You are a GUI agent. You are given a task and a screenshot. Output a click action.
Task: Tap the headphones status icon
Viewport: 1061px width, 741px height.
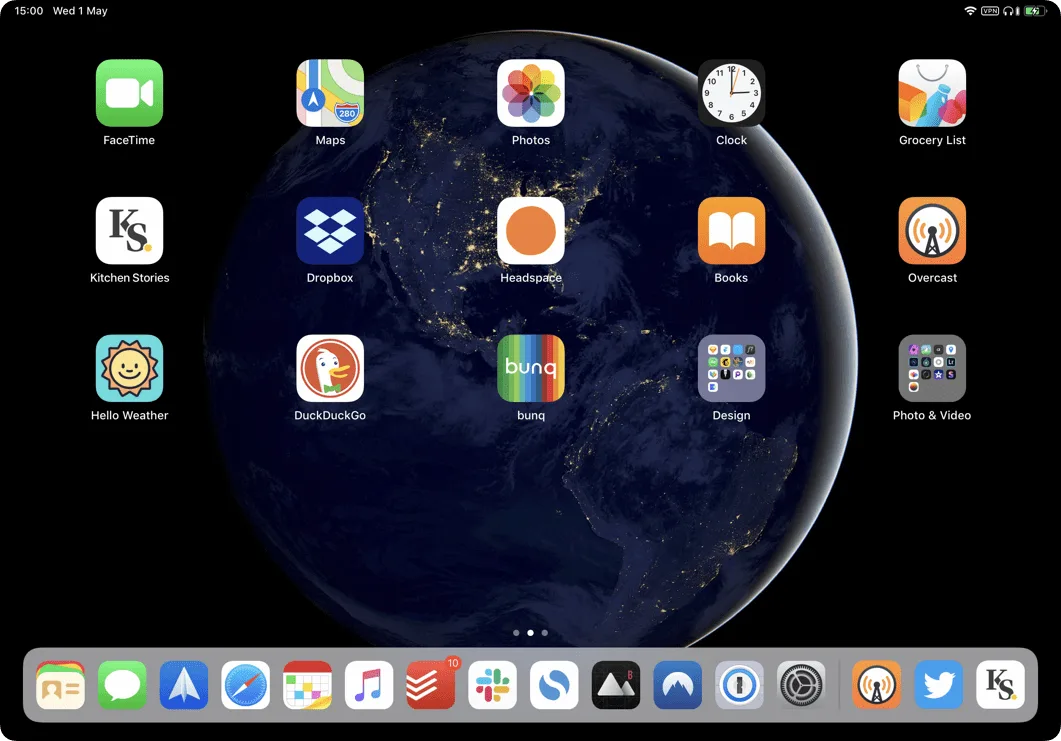pyautogui.click(x=1010, y=11)
